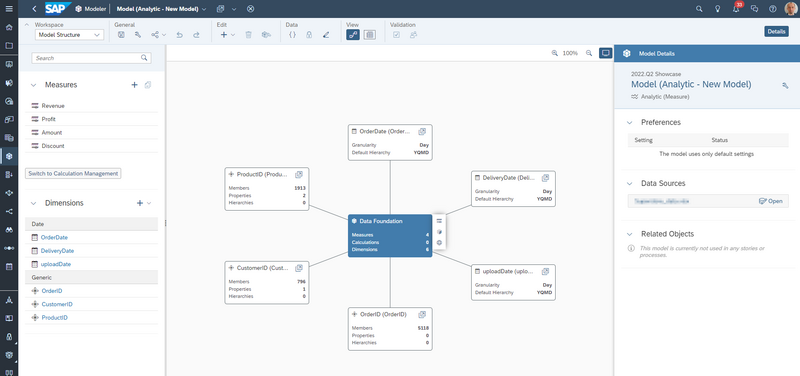
Task: Select the Discount measure
Action: point(91,145)
